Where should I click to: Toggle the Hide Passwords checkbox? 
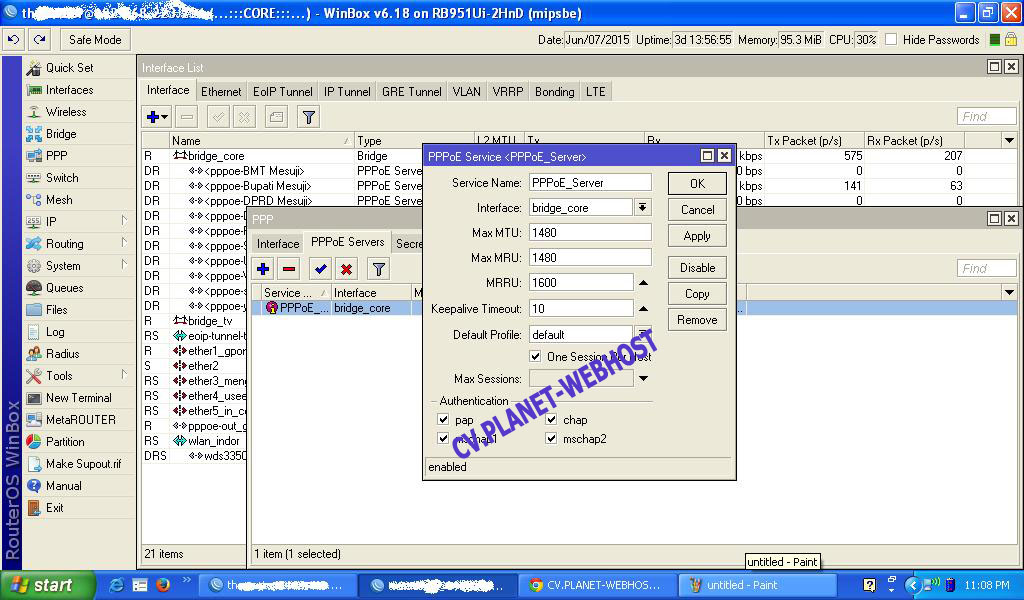(x=891, y=40)
